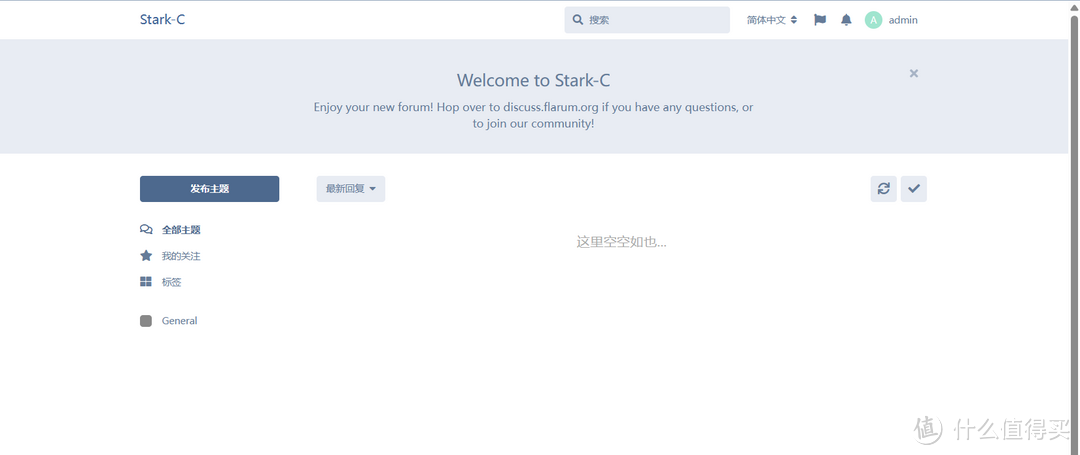Go to Stark-C forum home title
This screenshot has width=1080, height=455.
point(163,19)
